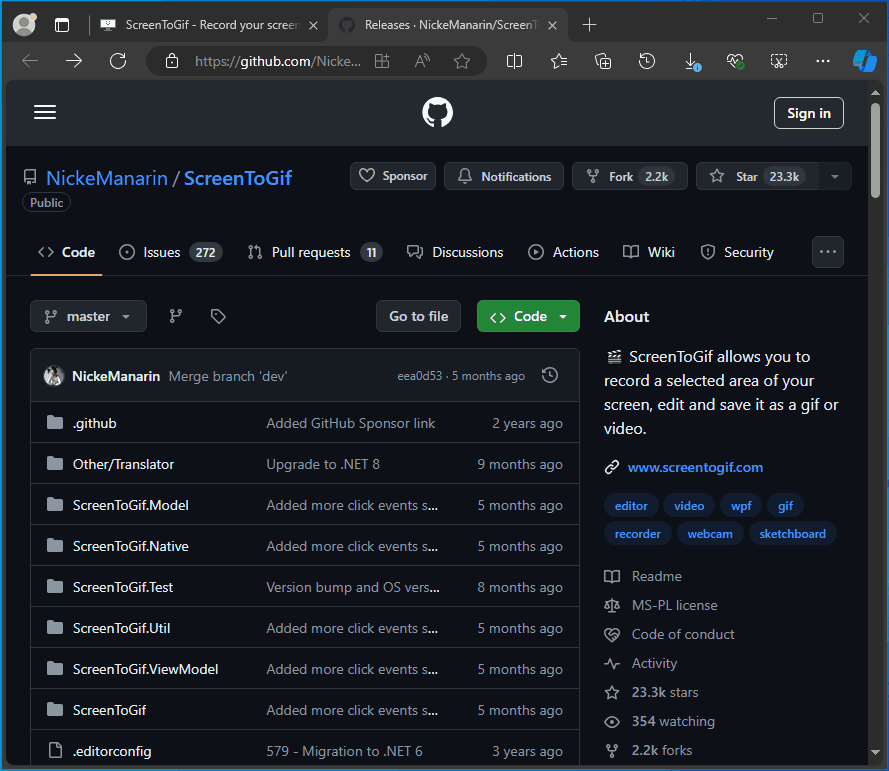Open the editor topic tag
The image size is (889, 771).
[631, 506]
